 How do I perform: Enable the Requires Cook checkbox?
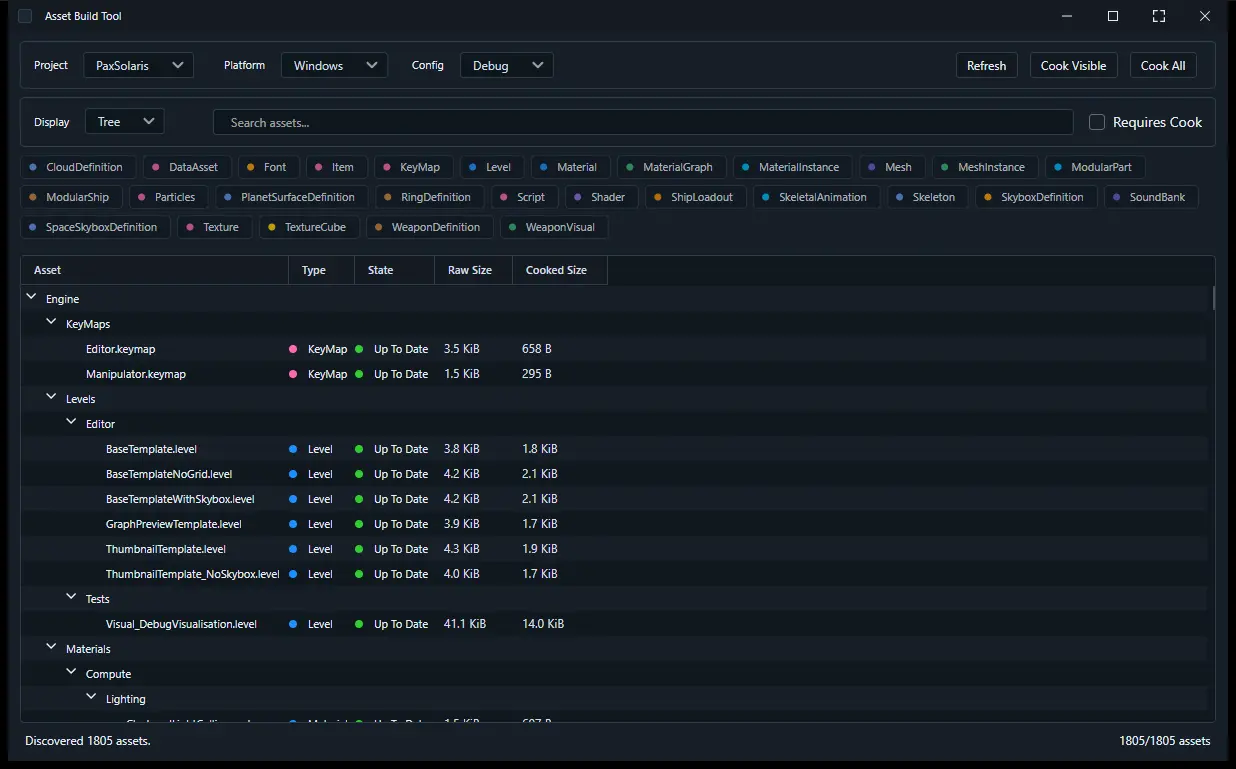pos(1097,122)
